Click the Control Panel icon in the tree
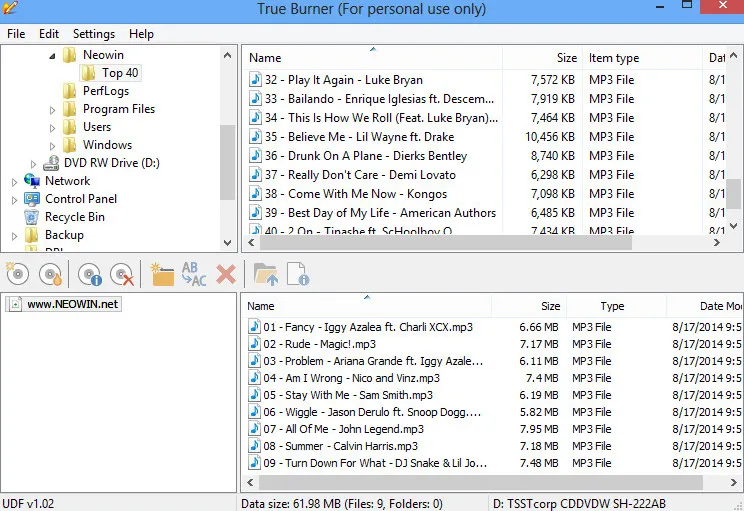This screenshot has height=511, width=744. 32,199
